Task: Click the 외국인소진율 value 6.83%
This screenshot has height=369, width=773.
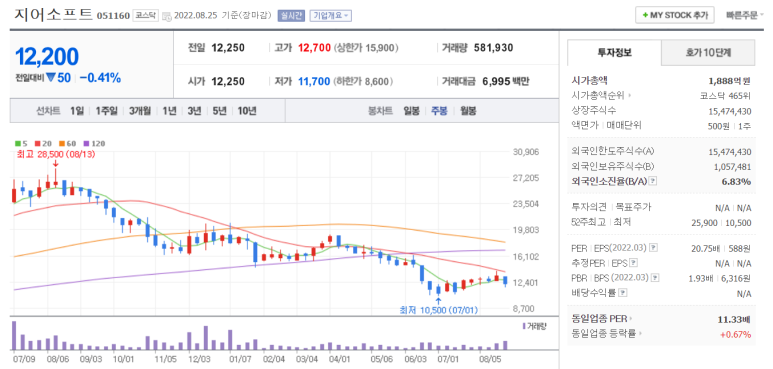Action: (x=737, y=182)
